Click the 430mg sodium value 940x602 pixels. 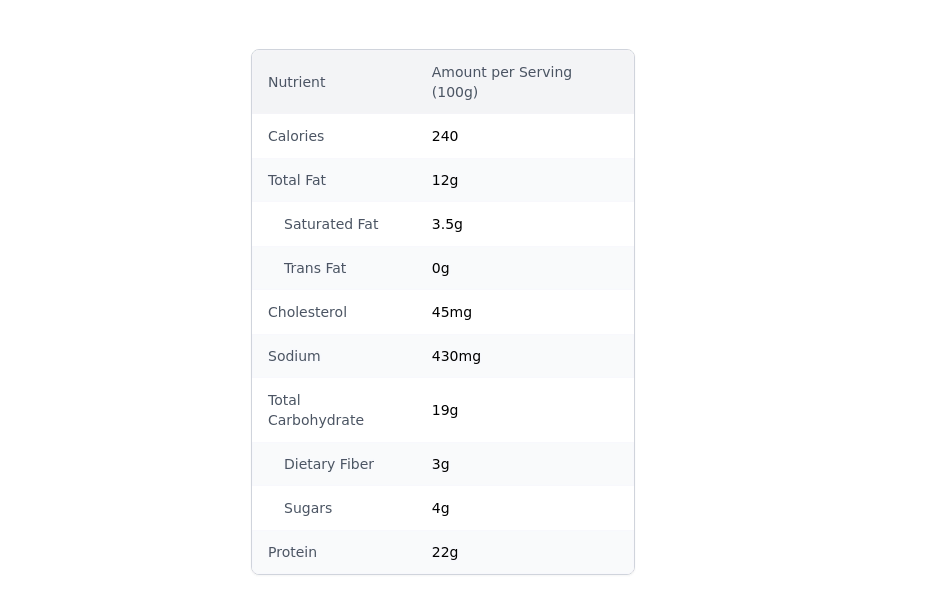[456, 356]
